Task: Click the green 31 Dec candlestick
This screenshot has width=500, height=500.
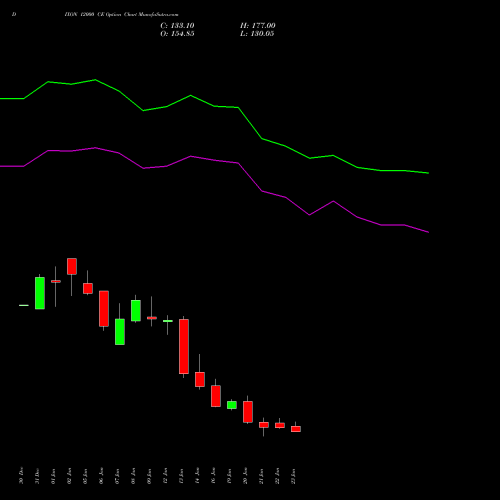Action: coord(40,293)
